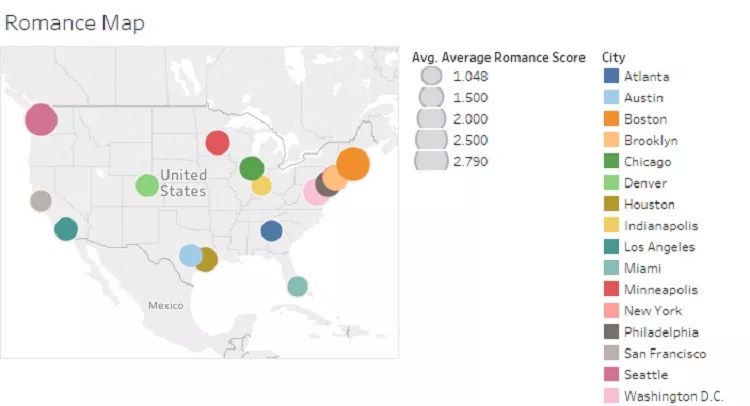Select the Miami bubble in Florida
Screen dimensions: 750x406
[x=297, y=286]
